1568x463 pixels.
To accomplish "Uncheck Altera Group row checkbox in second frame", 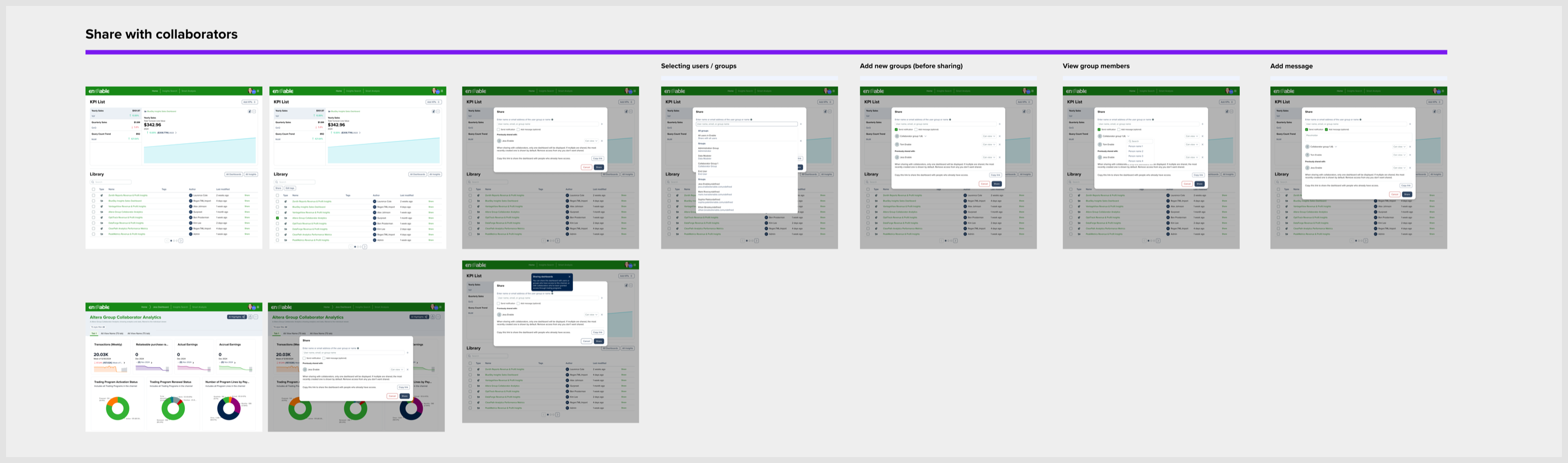I will (x=278, y=218).
